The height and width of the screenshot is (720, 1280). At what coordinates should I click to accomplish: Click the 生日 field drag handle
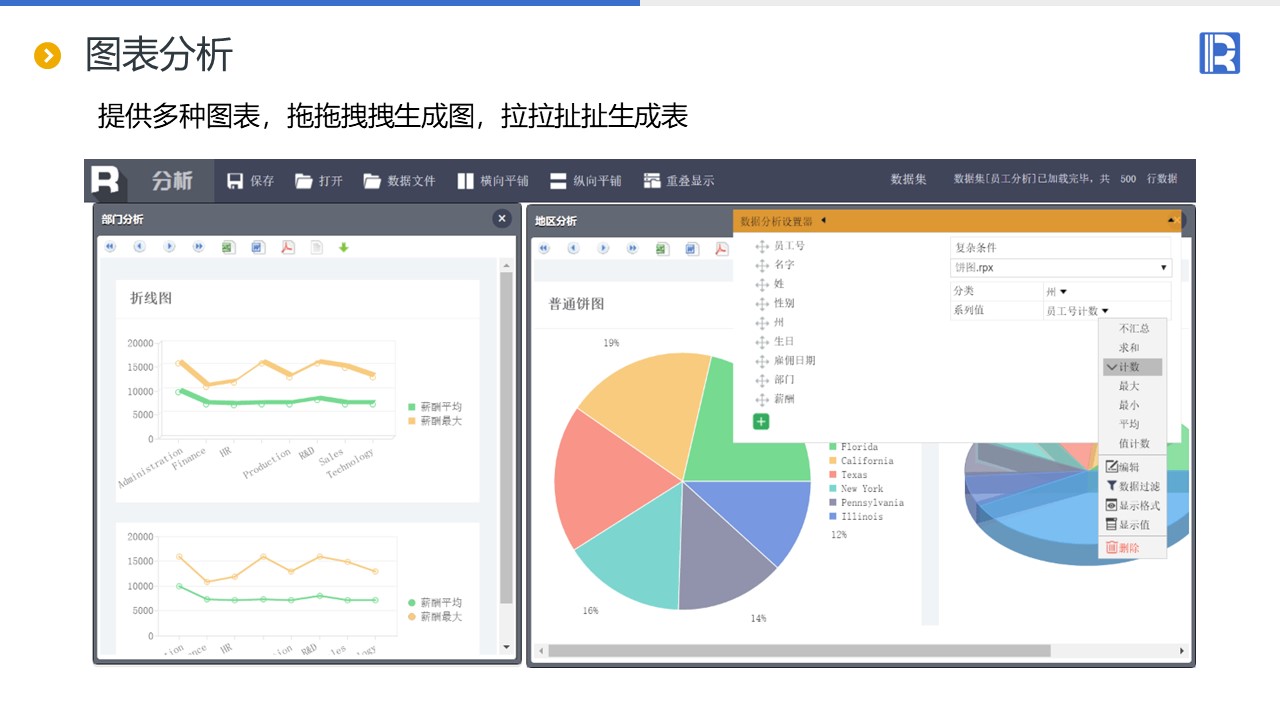[762, 342]
